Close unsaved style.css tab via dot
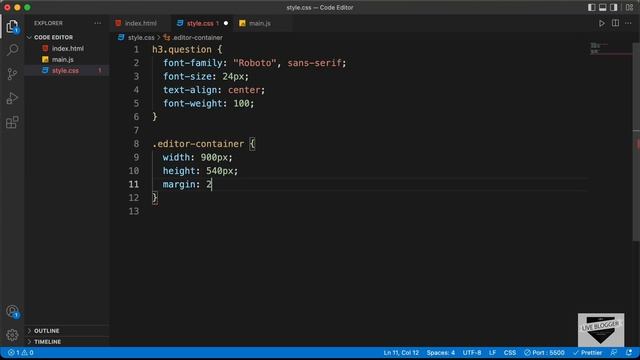The image size is (640, 360). pyautogui.click(x=226, y=23)
